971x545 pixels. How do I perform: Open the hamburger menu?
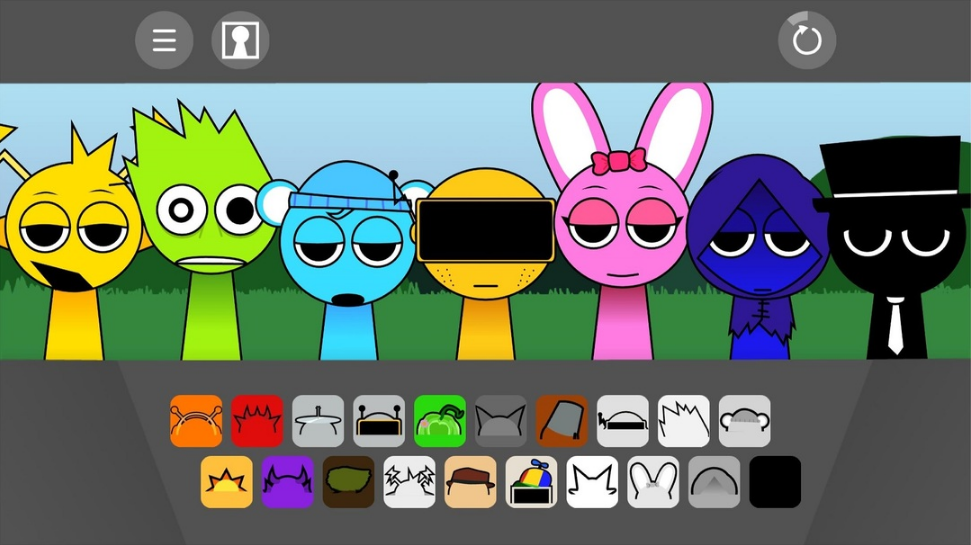(x=164, y=41)
